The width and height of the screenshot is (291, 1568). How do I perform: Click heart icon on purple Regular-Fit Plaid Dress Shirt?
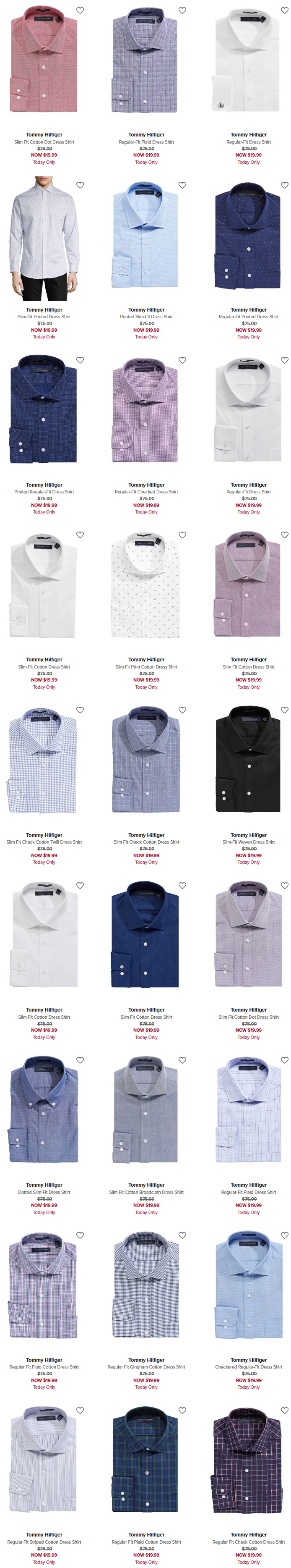click(x=182, y=10)
